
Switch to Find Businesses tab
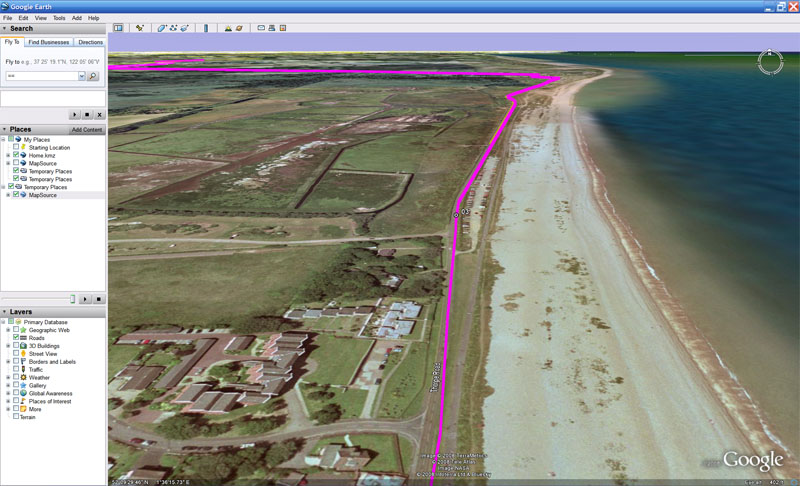tap(48, 42)
